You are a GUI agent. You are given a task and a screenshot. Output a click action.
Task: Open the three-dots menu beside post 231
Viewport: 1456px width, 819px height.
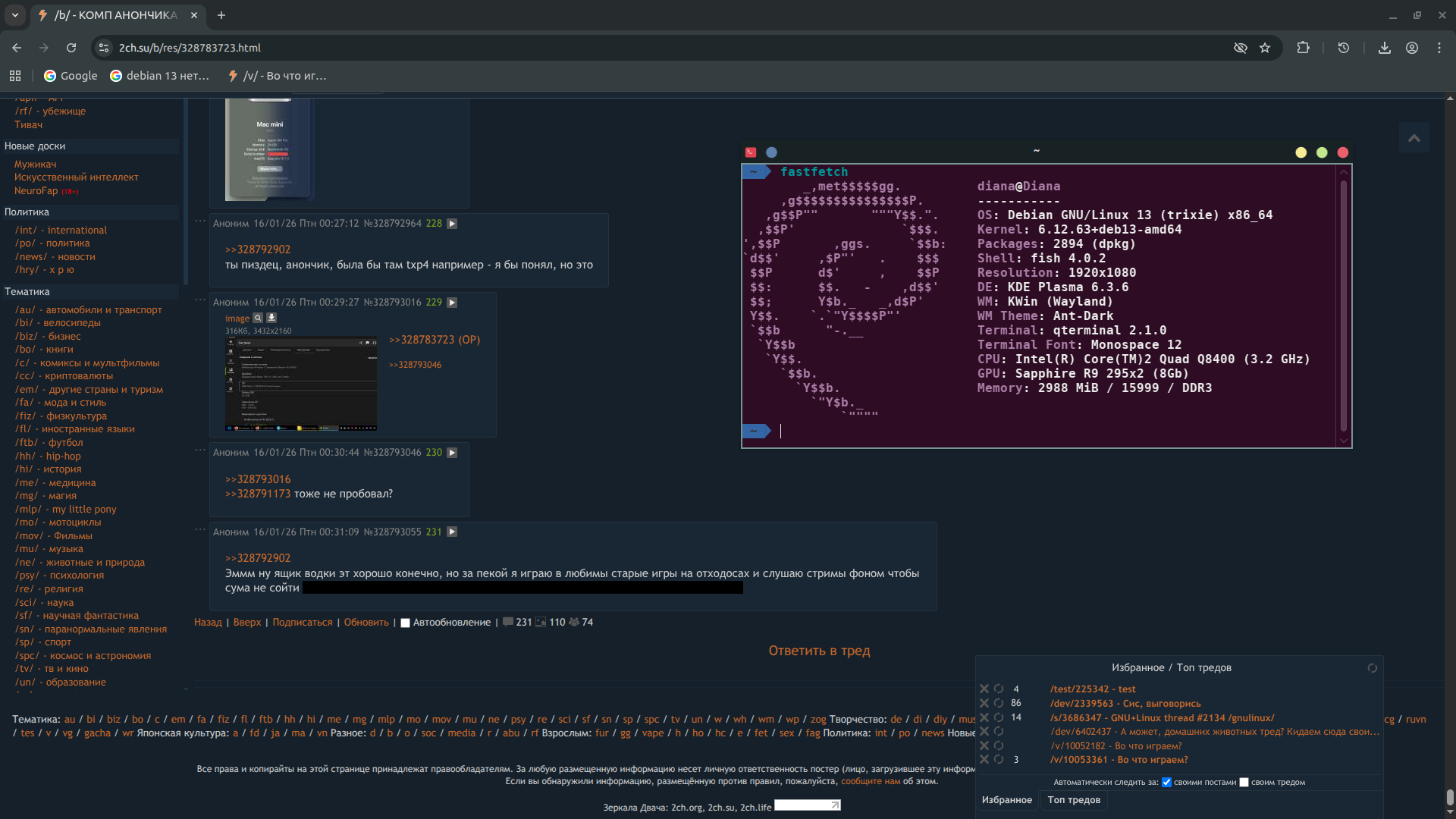[200, 529]
